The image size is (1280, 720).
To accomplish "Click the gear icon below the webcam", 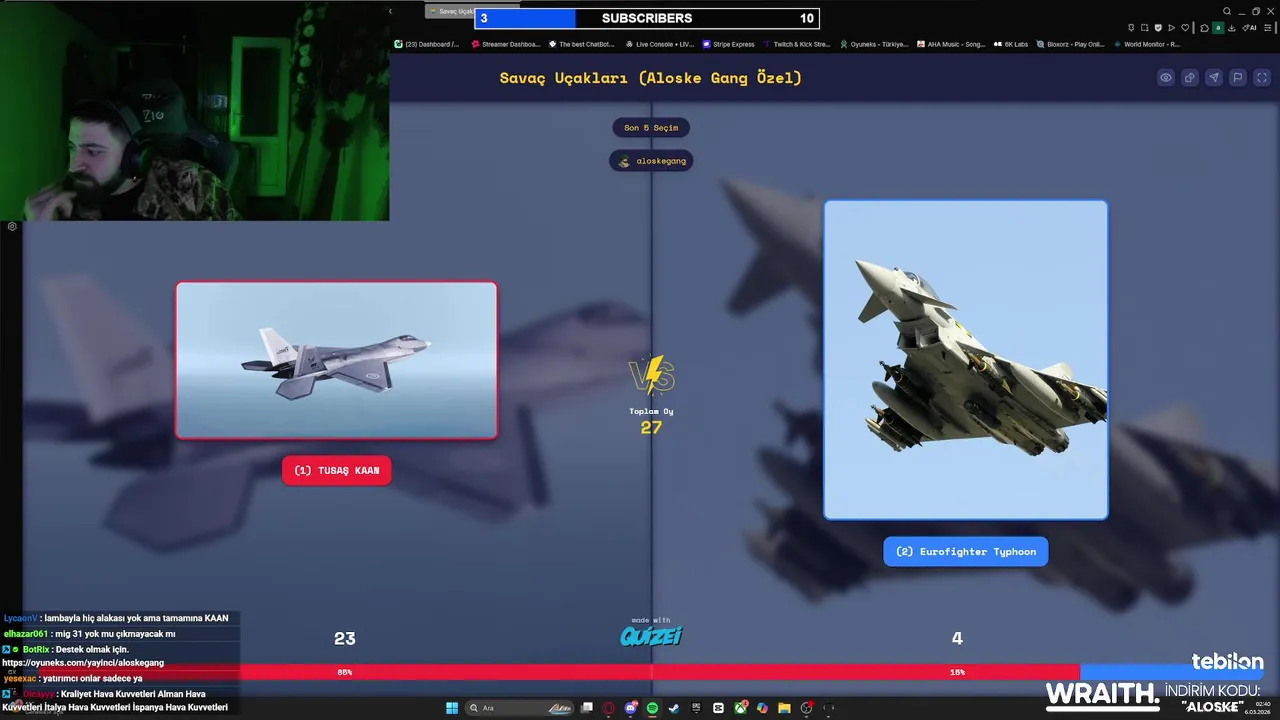I will [12, 227].
